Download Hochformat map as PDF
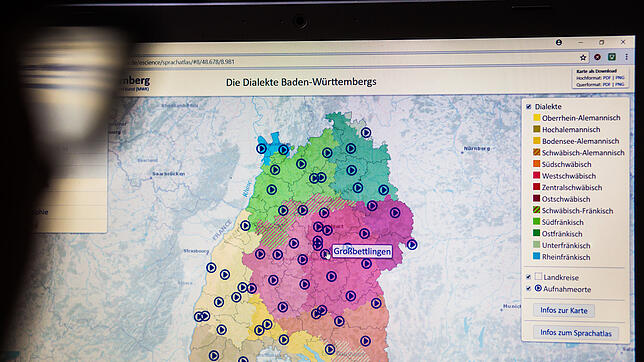Image resolution: width=644 pixels, height=362 pixels. click(607, 78)
